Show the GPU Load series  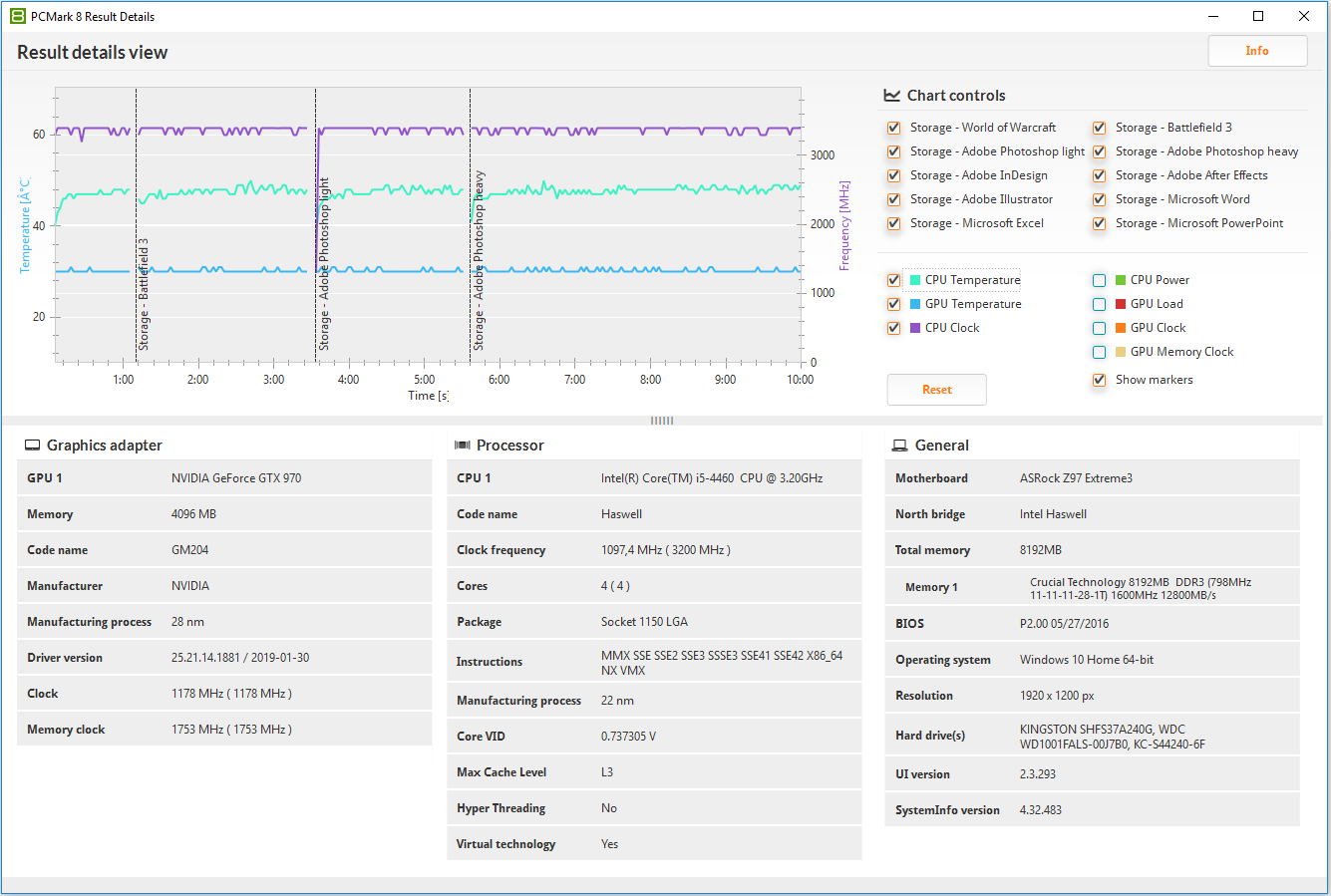tap(1099, 304)
